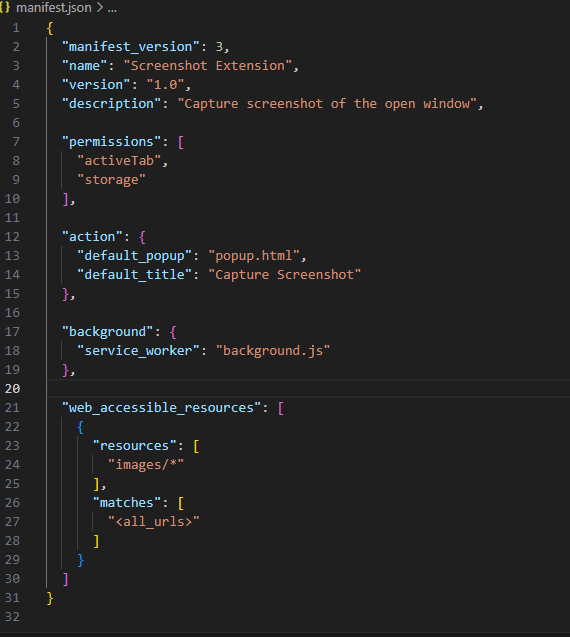Image resolution: width=570 pixels, height=637 pixels.
Task: Click the "action" key on line 12
Action: (92, 236)
